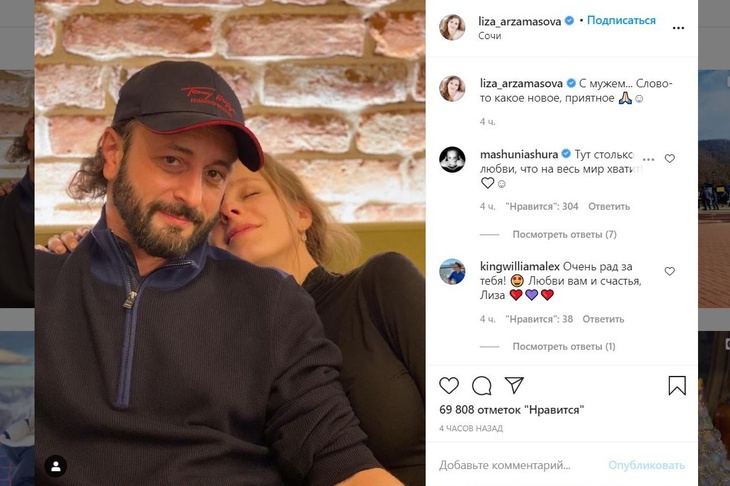Open kingwilliamalex's profile avatar
Viewport: 730px width, 486px height.
tap(452, 271)
